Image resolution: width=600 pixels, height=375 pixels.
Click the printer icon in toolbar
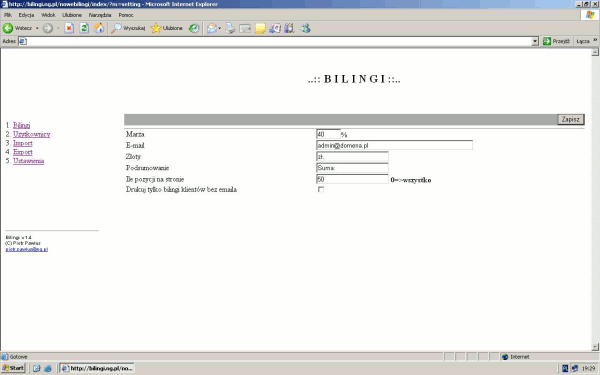[230, 28]
